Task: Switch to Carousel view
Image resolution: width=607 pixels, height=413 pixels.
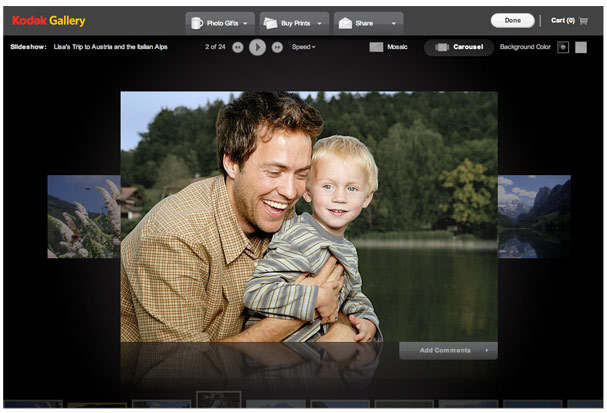Action: (459, 47)
